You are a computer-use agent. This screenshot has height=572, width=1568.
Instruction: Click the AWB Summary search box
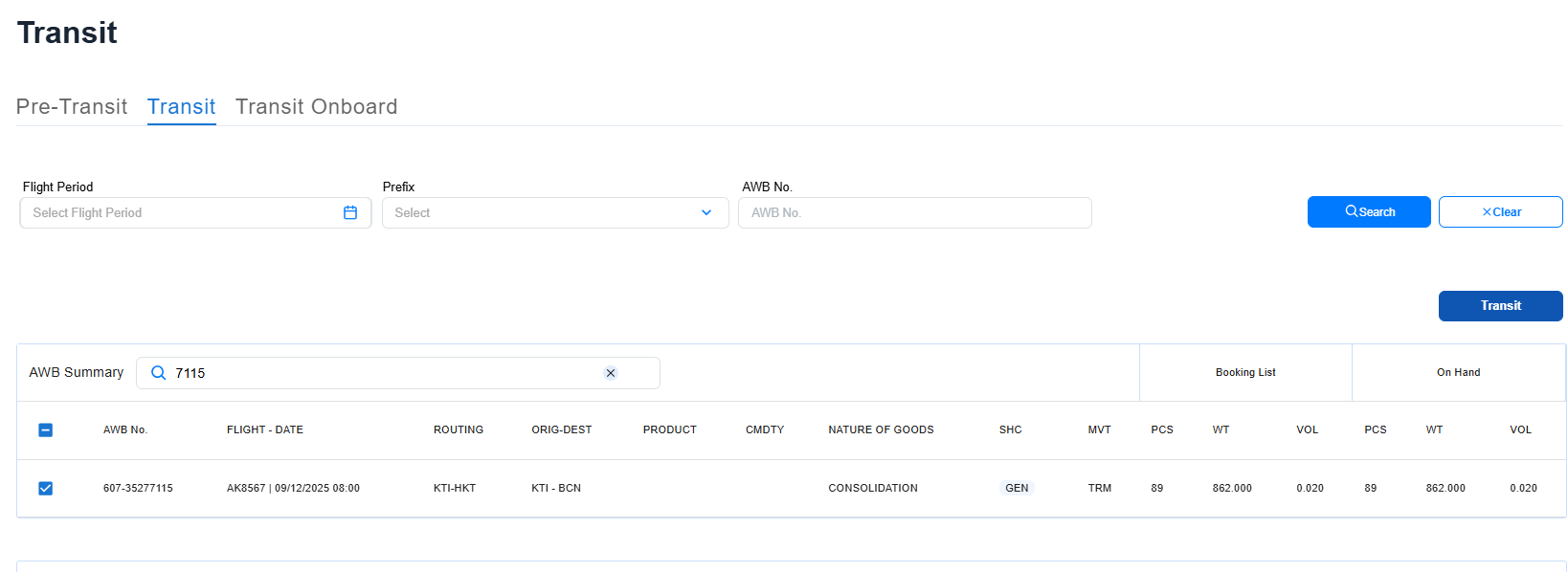tap(383, 373)
